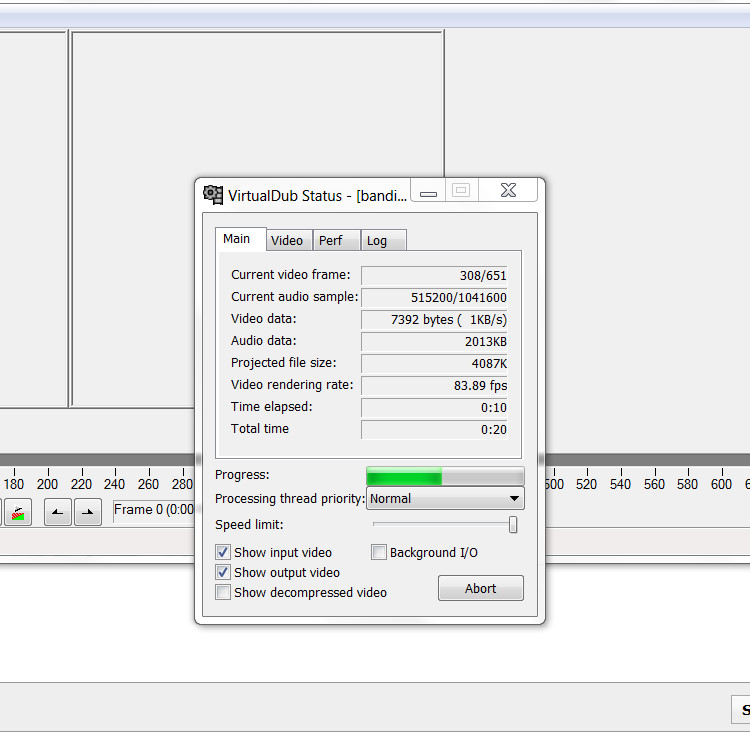Open the Video tab
Viewport: 750px width, 749px height.
click(289, 241)
